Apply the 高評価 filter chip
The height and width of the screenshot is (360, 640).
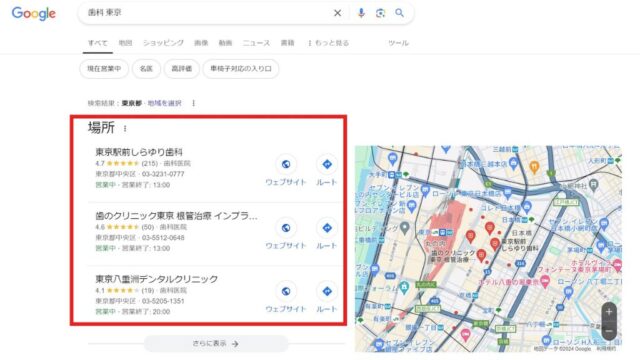182,69
